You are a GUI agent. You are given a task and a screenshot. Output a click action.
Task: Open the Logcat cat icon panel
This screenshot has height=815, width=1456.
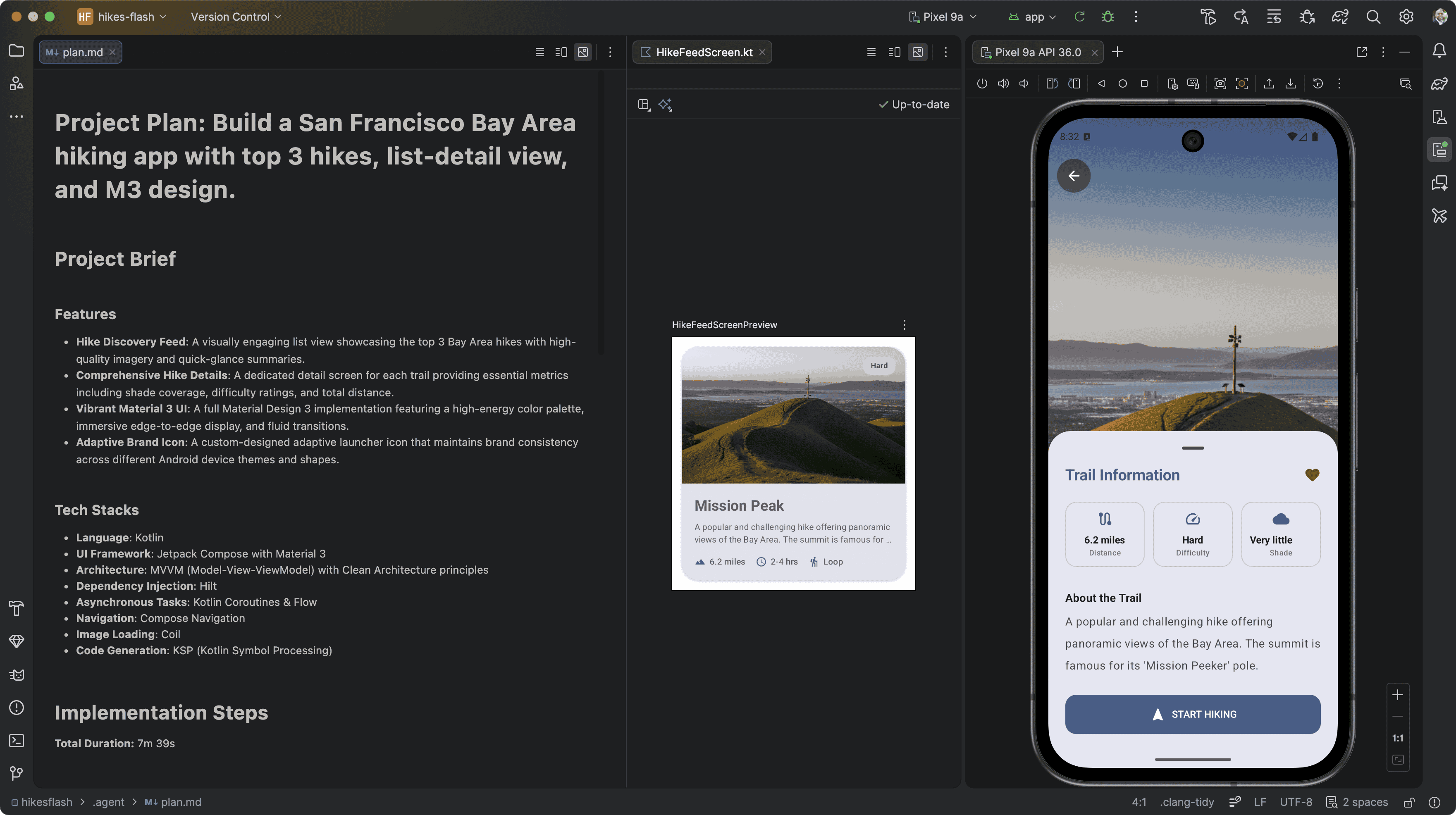17,675
